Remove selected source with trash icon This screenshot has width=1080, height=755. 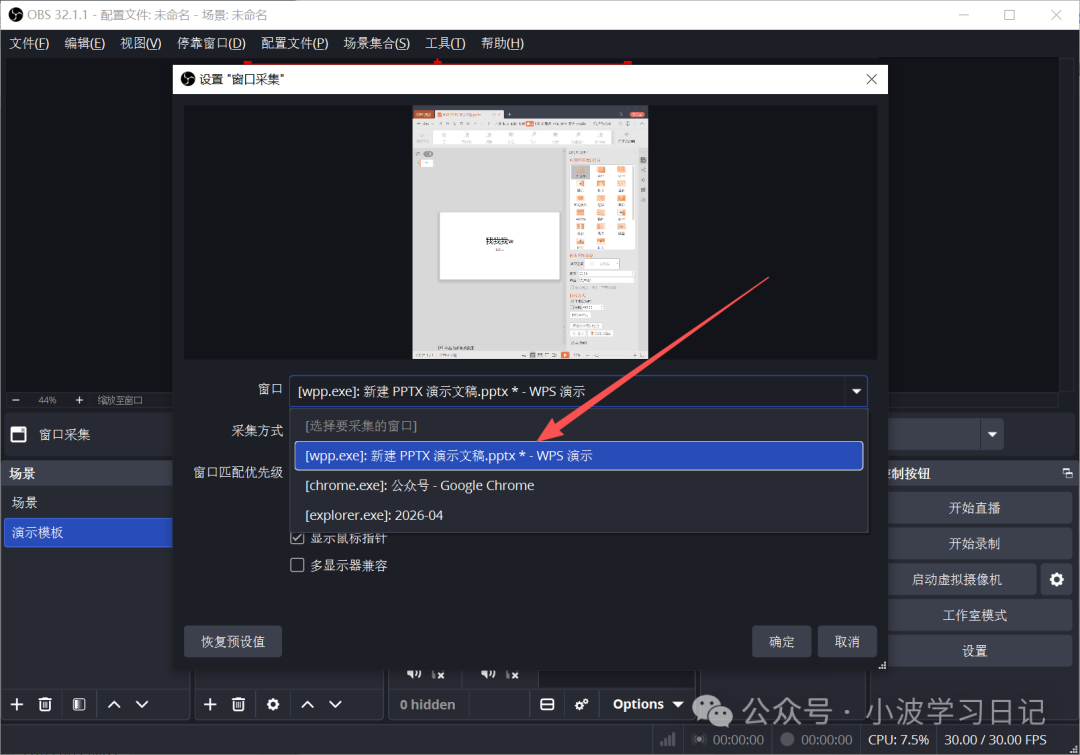click(238, 704)
